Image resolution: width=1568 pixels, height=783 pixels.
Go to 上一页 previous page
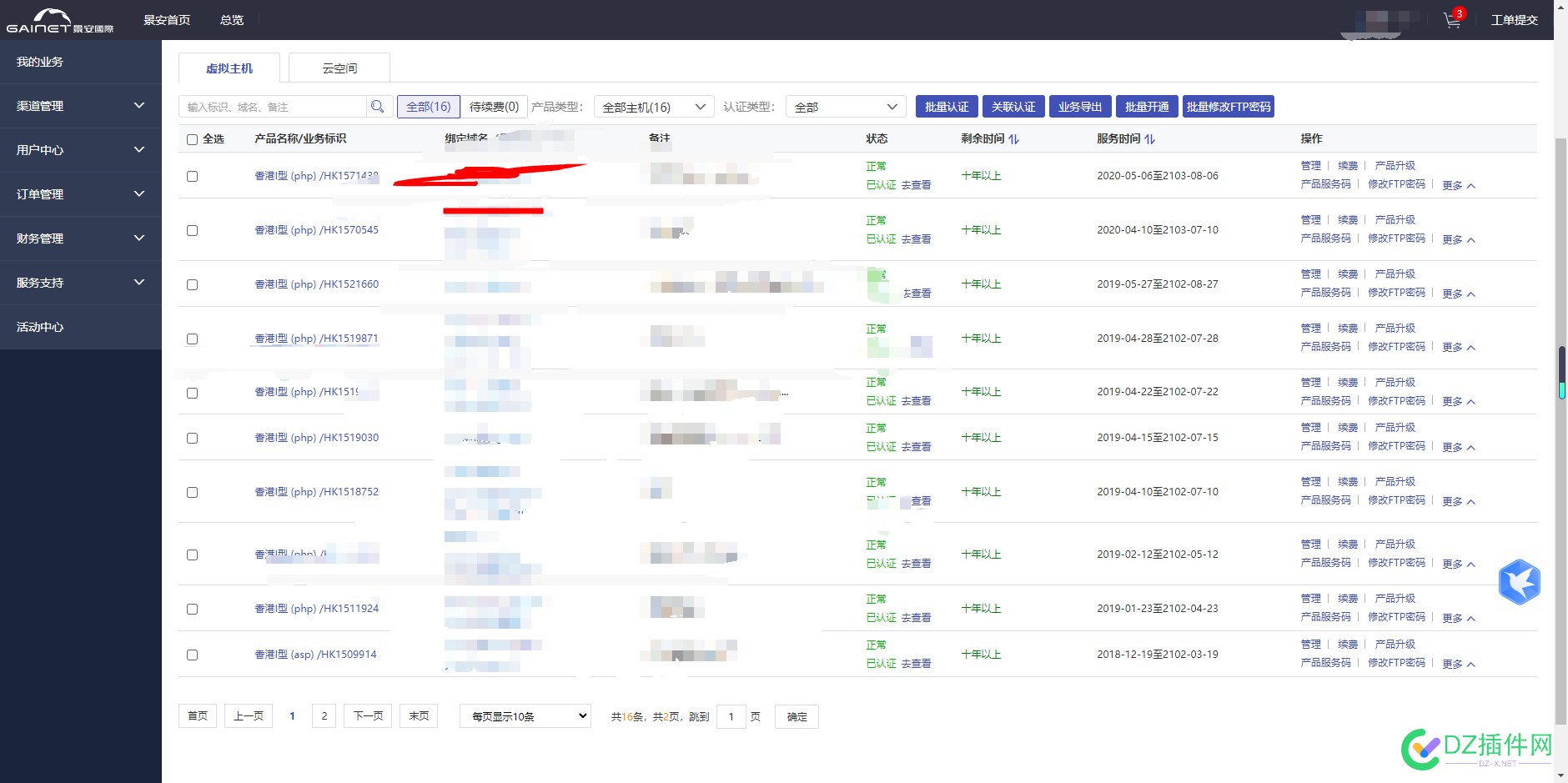(x=249, y=716)
